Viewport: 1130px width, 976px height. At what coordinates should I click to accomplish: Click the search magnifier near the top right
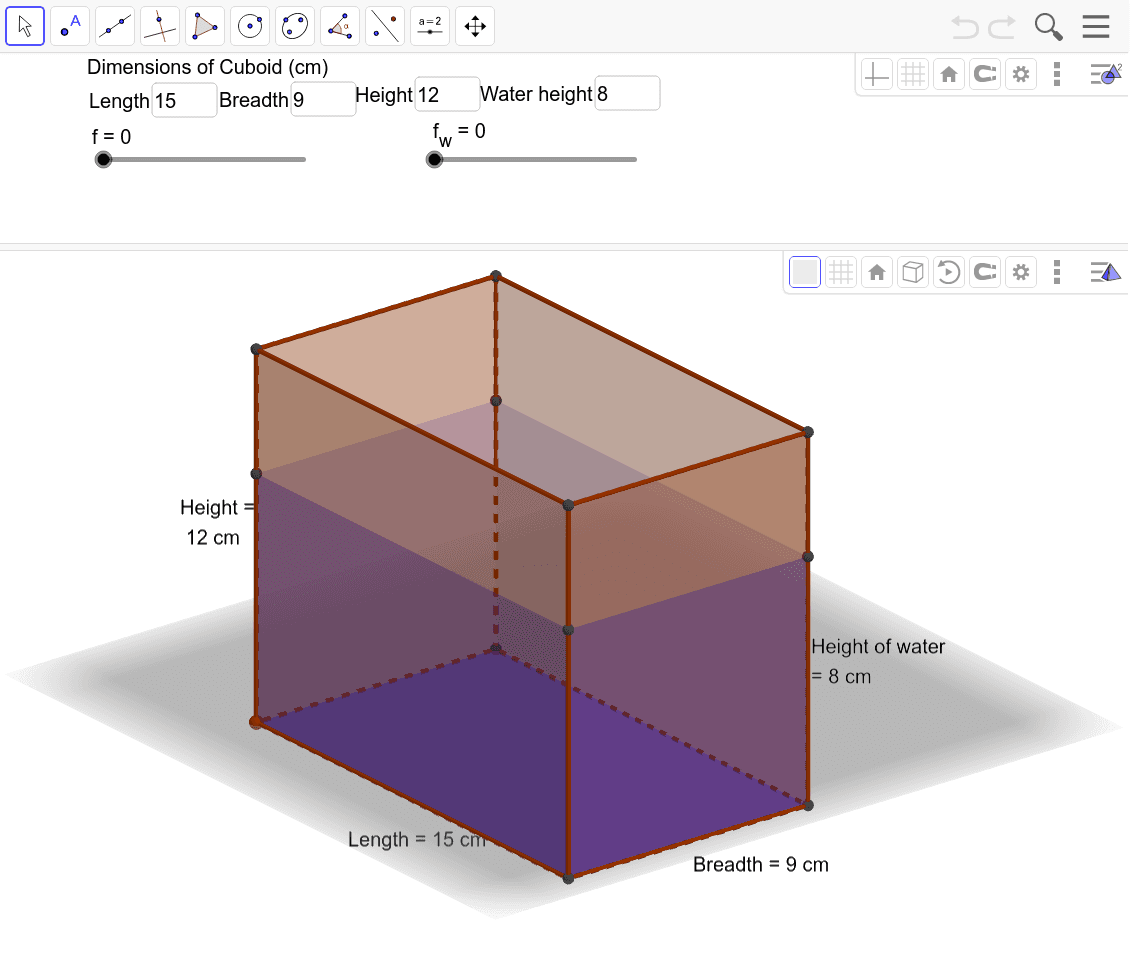[x=1048, y=26]
